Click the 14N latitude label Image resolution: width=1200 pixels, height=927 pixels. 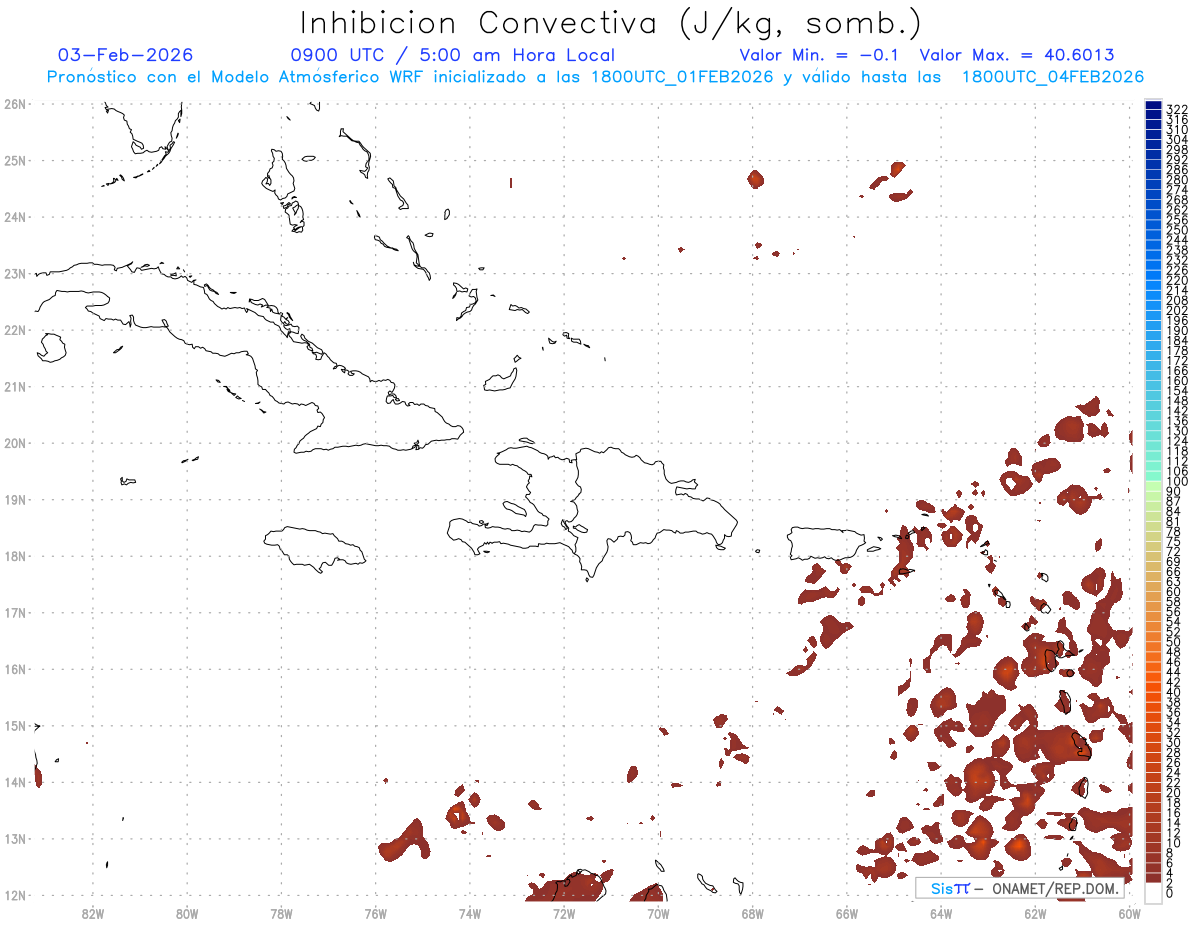pos(15,782)
